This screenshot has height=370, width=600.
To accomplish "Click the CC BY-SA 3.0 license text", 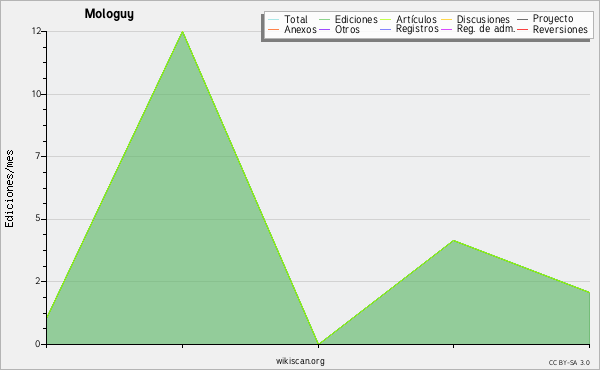I will tap(569, 362).
